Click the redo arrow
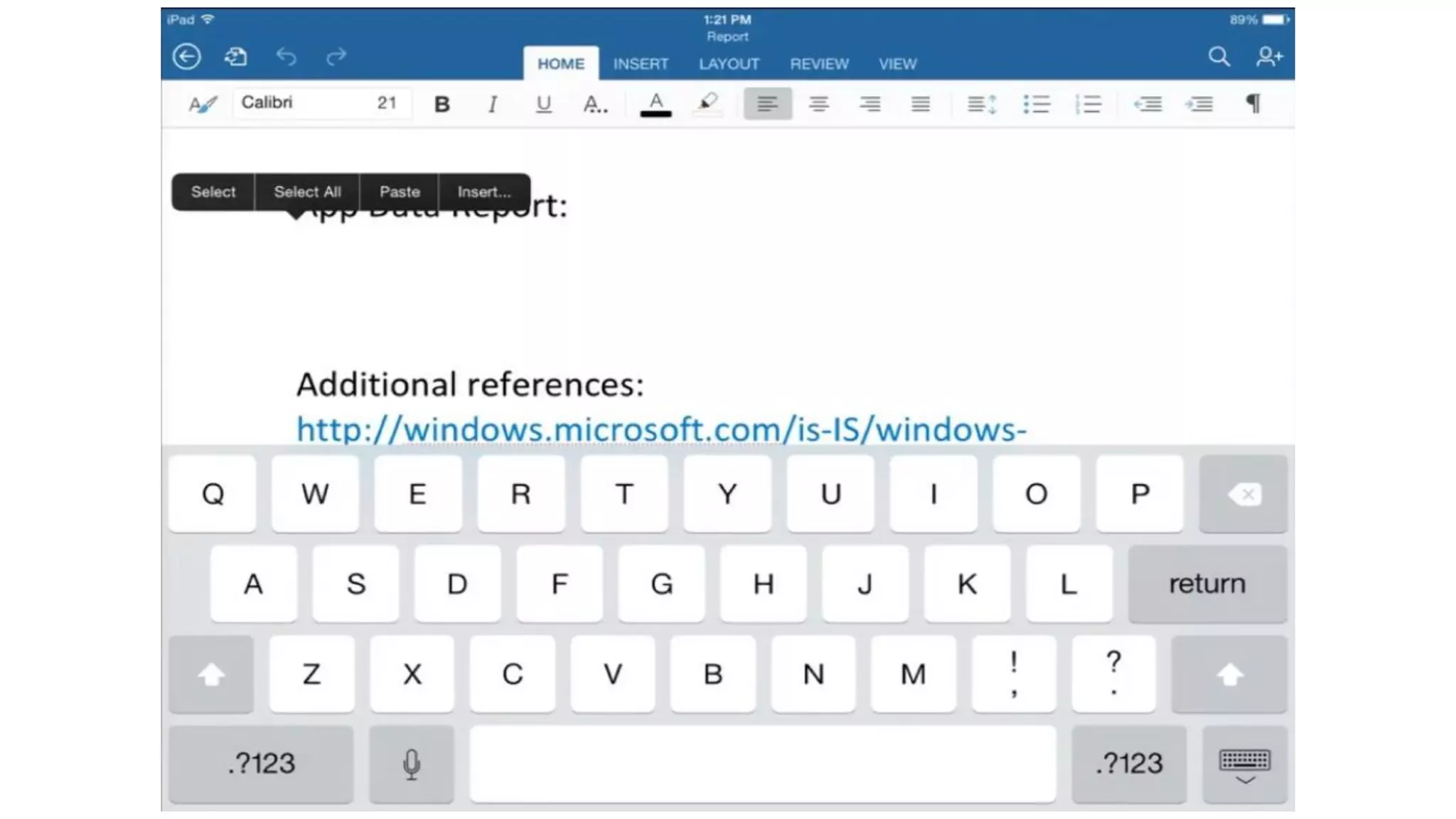Image resolution: width=1456 pixels, height=819 pixels. click(336, 57)
